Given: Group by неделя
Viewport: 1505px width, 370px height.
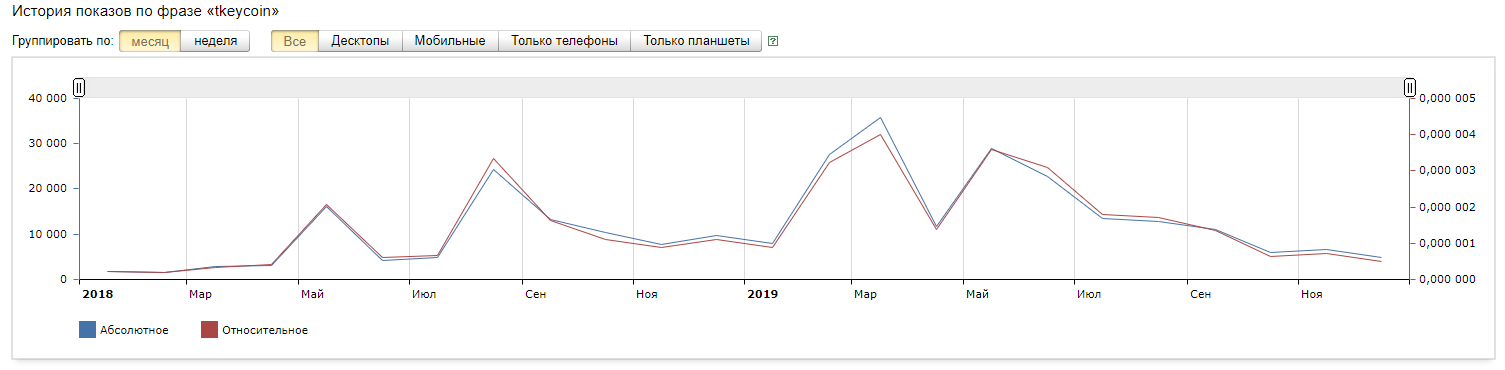Looking at the screenshot, I should 215,41.
